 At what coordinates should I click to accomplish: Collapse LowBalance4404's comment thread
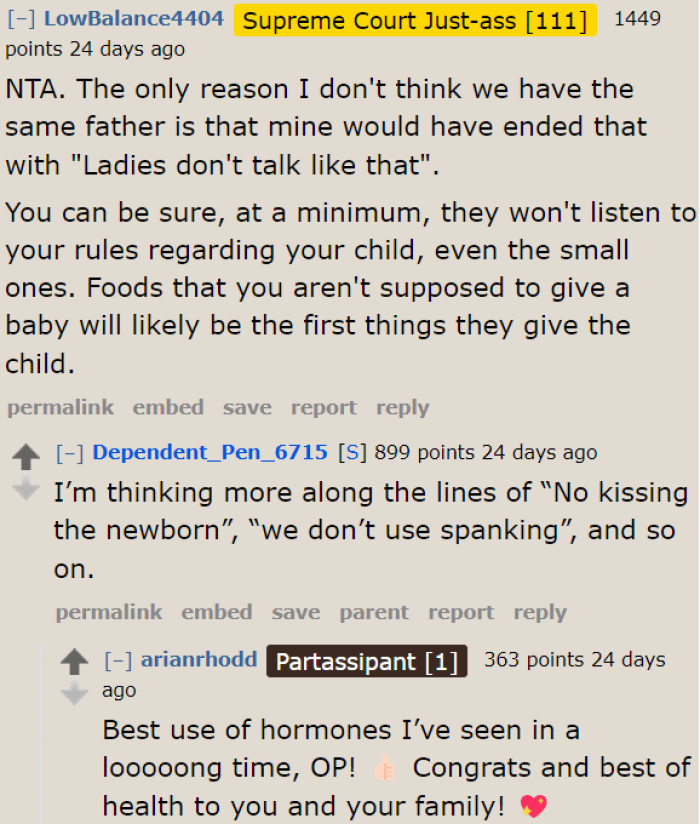coord(22,18)
